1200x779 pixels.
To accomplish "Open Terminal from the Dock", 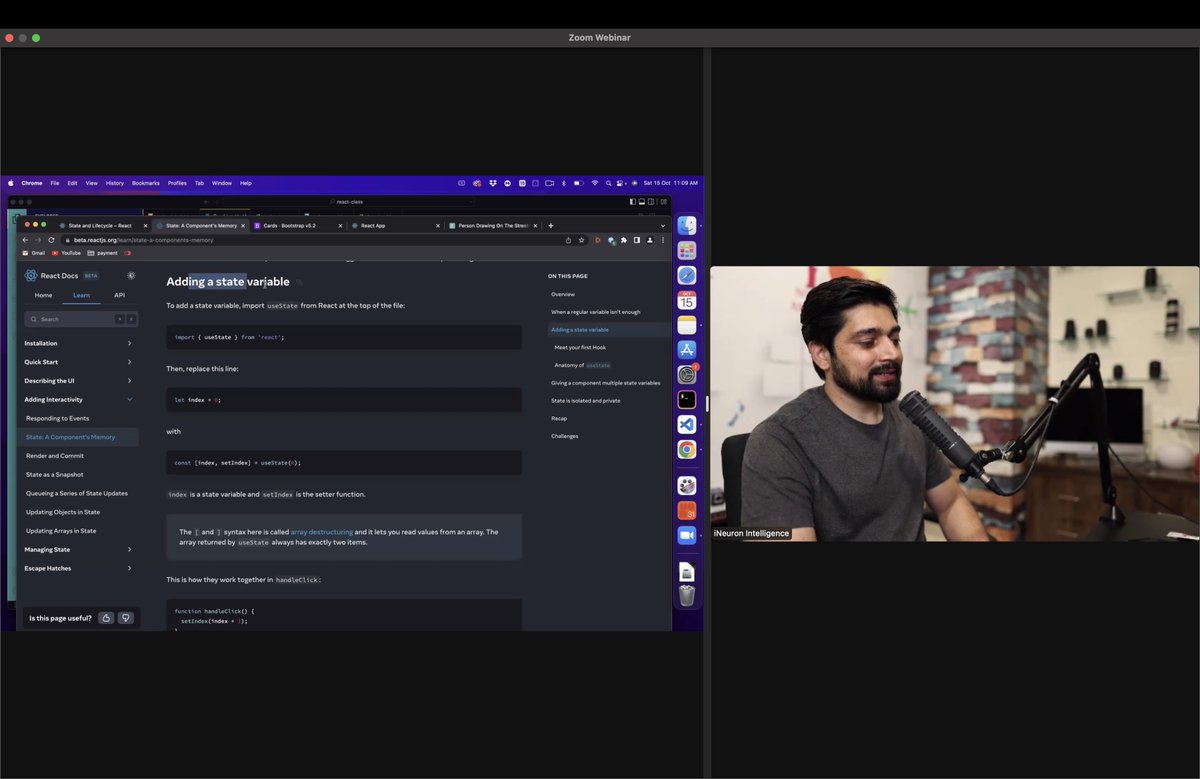I will [x=686, y=398].
